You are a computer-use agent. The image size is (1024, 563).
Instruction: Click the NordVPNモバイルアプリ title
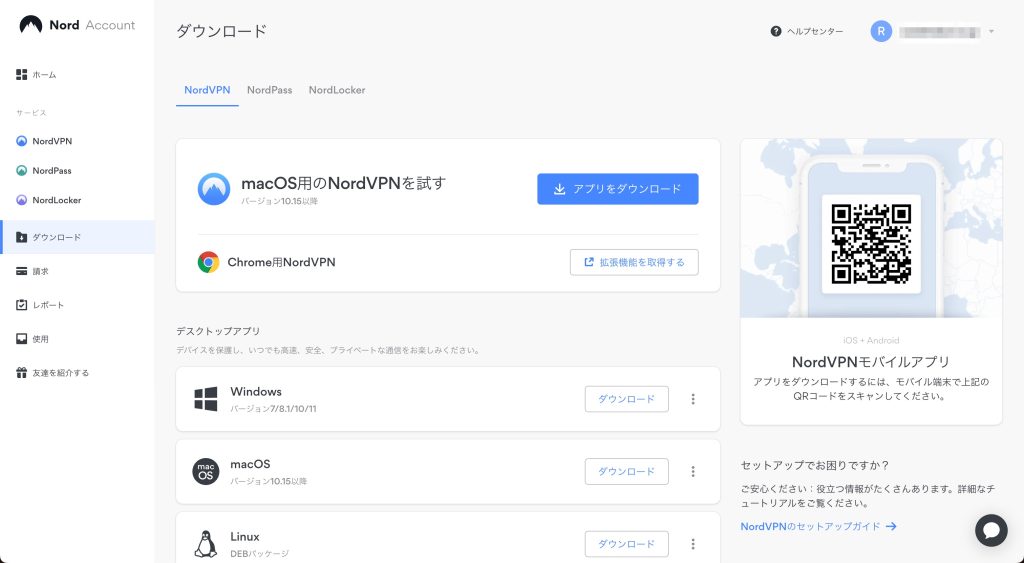click(871, 362)
